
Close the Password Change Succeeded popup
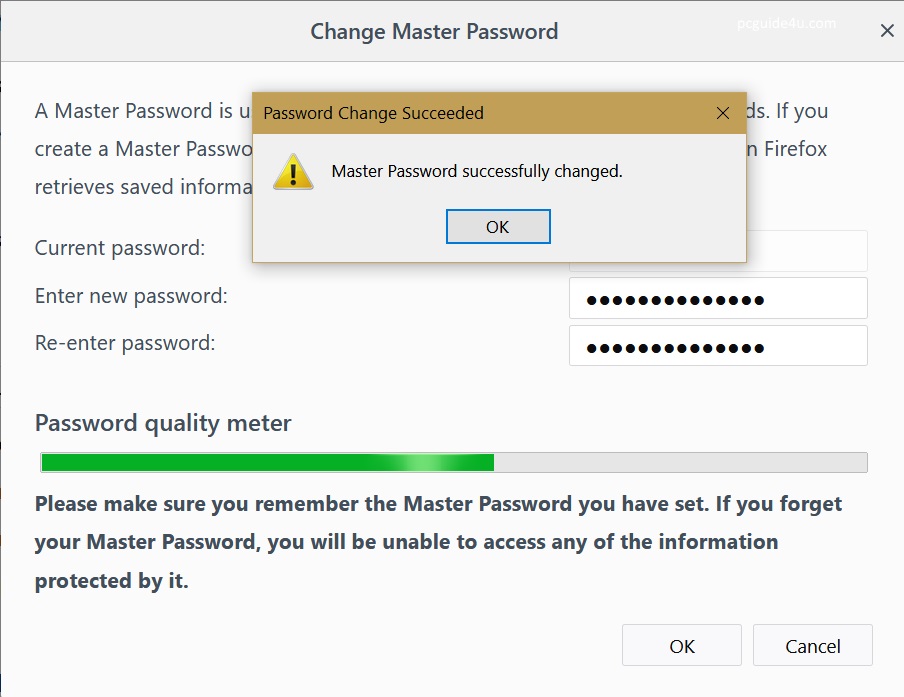pyautogui.click(x=723, y=113)
